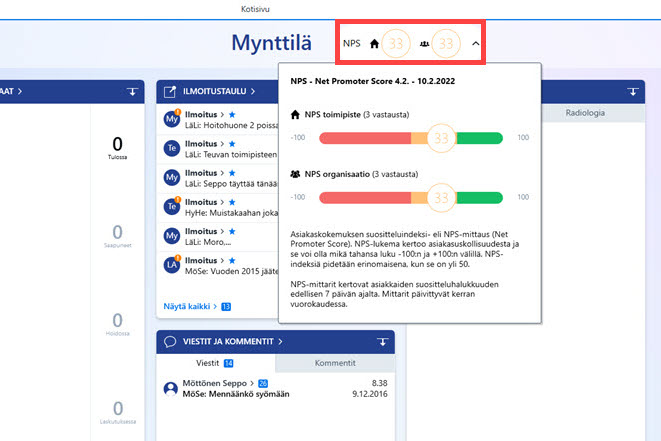Click the NPS organisaatio people icon in header

[425, 43]
